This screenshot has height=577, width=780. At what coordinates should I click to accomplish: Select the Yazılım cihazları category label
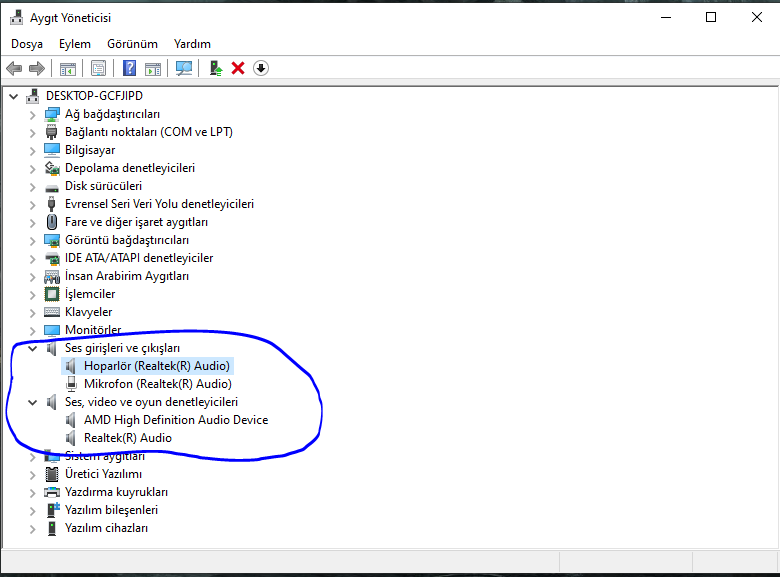(x=106, y=528)
